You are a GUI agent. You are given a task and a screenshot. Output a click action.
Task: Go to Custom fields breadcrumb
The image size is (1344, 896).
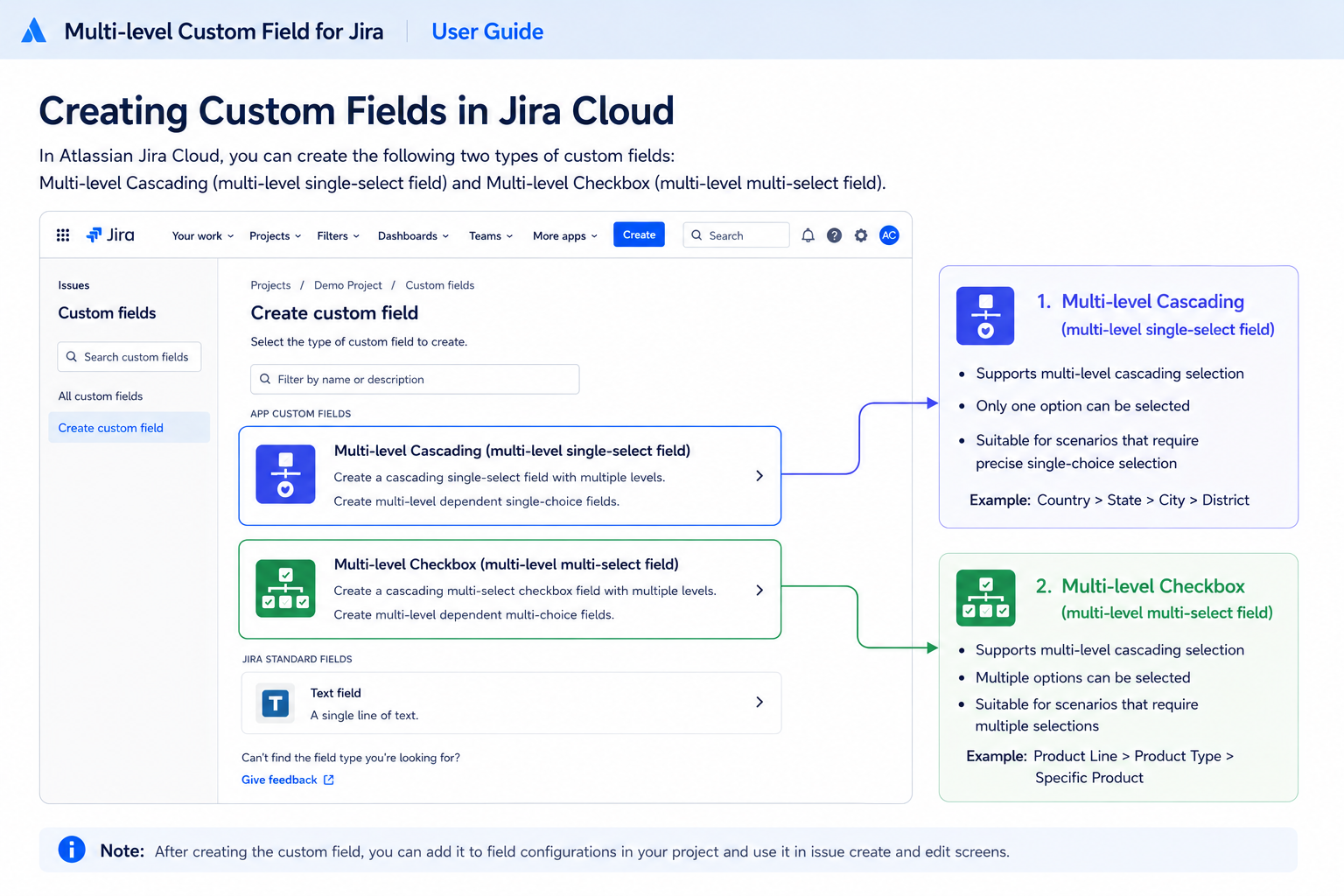pos(440,285)
